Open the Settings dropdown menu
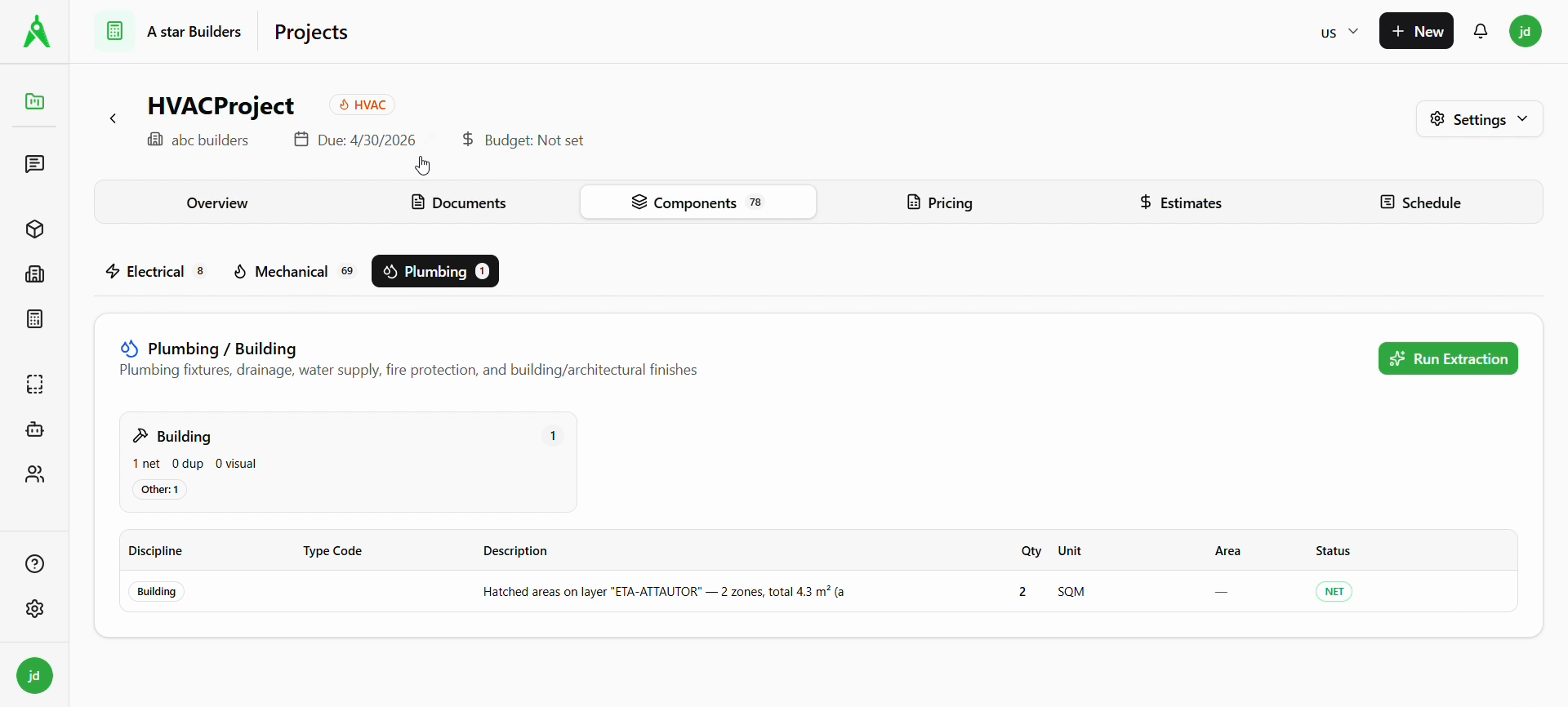This screenshot has height=707, width=1568. click(1479, 119)
